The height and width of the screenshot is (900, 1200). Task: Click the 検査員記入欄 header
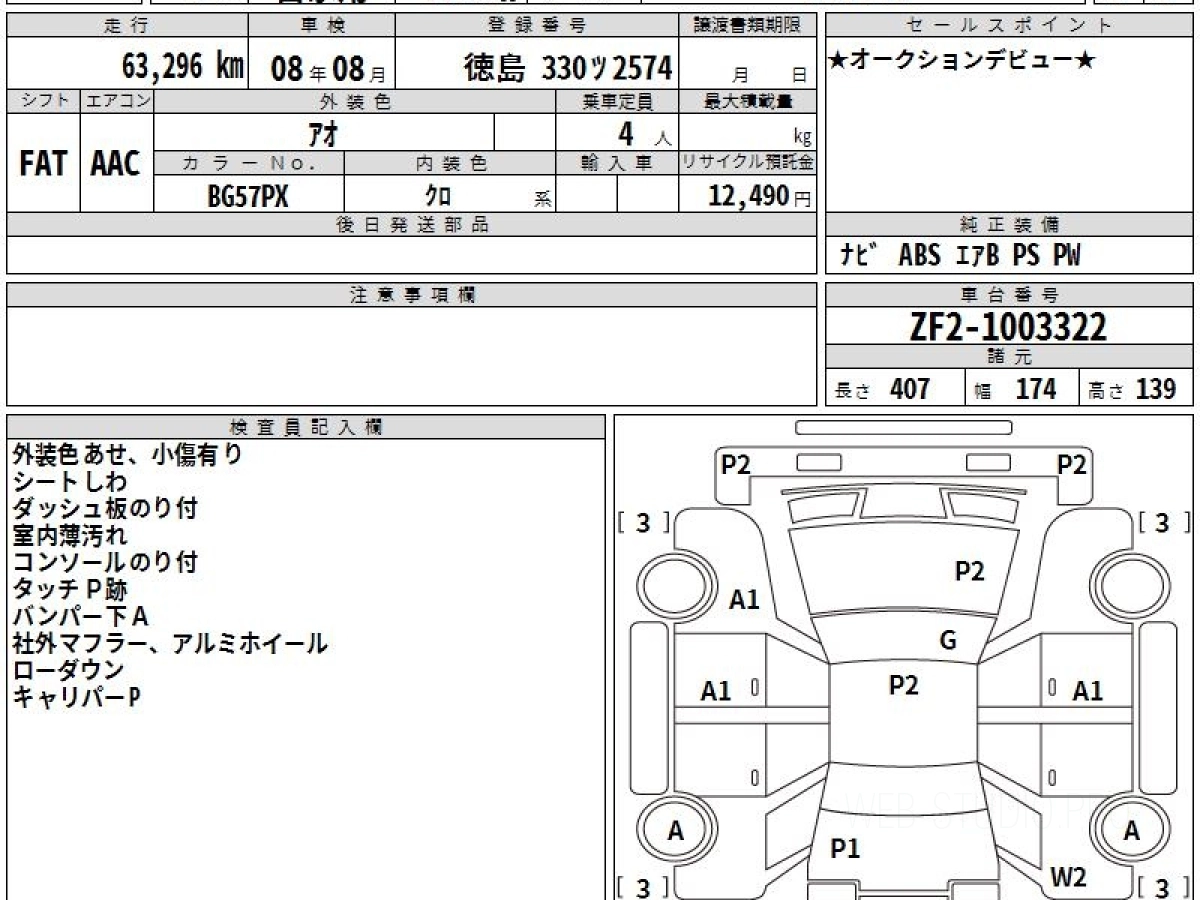click(306, 426)
